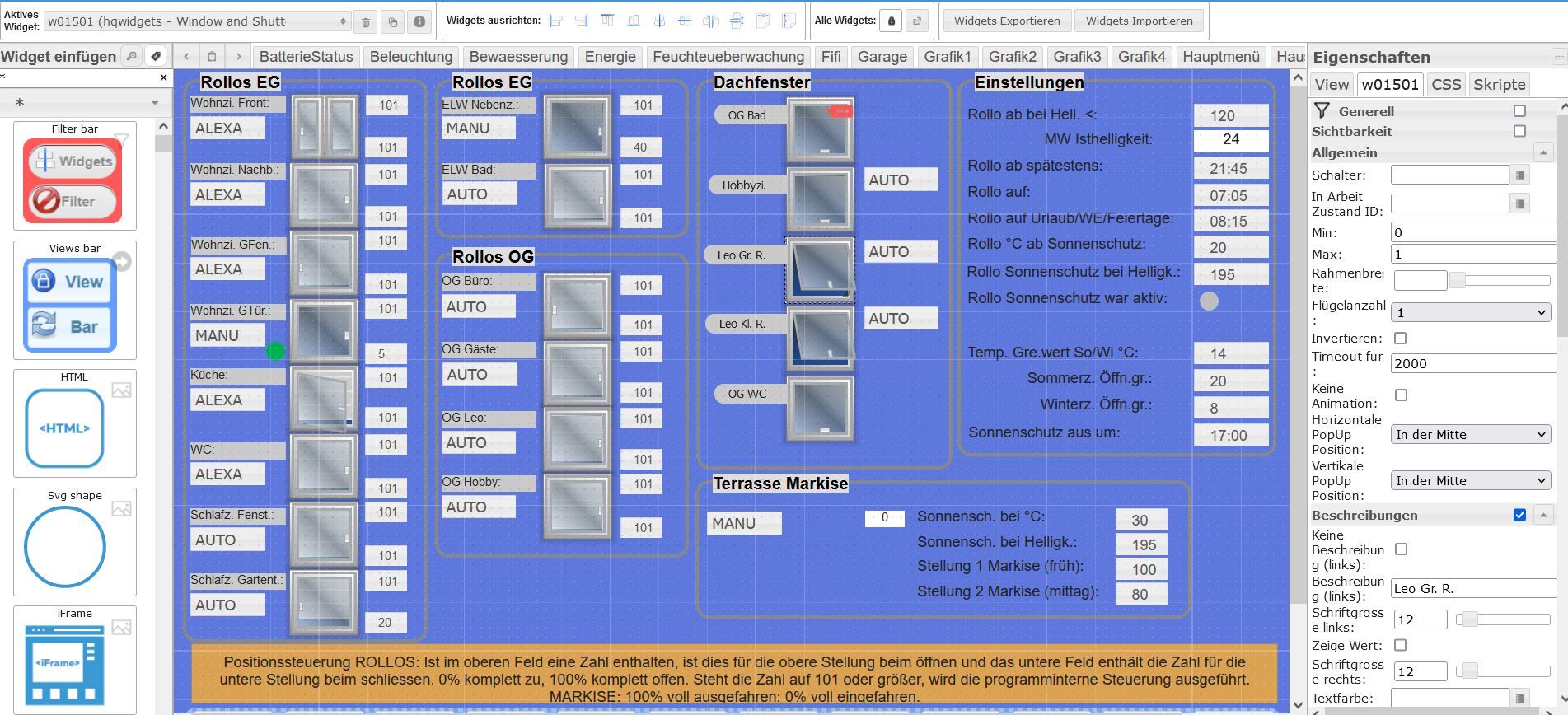Select the HTML widget thumbnail

[74, 423]
